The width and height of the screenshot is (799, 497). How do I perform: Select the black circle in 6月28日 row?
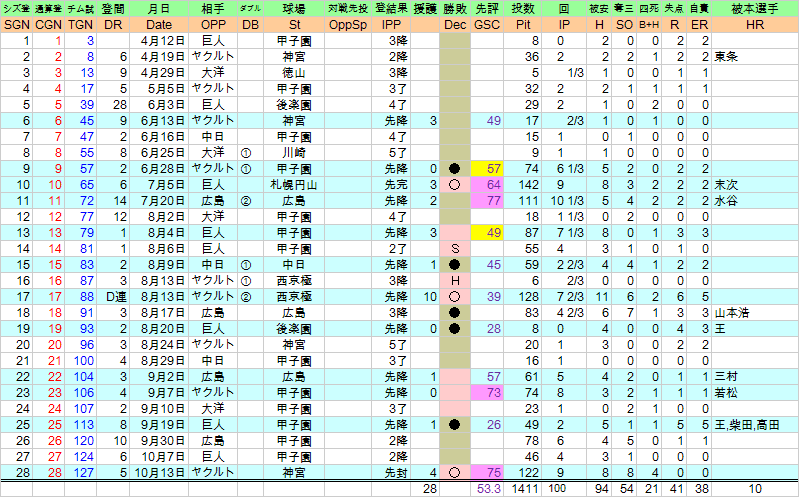455,169
